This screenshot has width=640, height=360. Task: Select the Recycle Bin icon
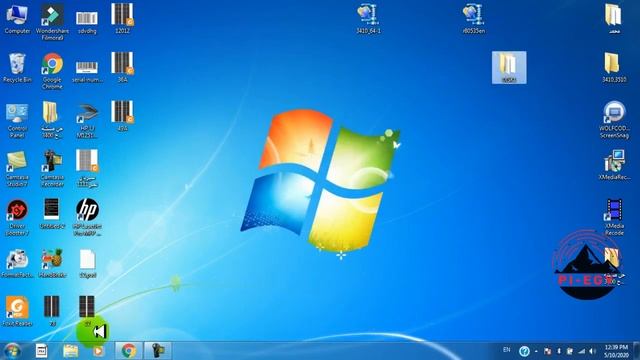coord(17,68)
